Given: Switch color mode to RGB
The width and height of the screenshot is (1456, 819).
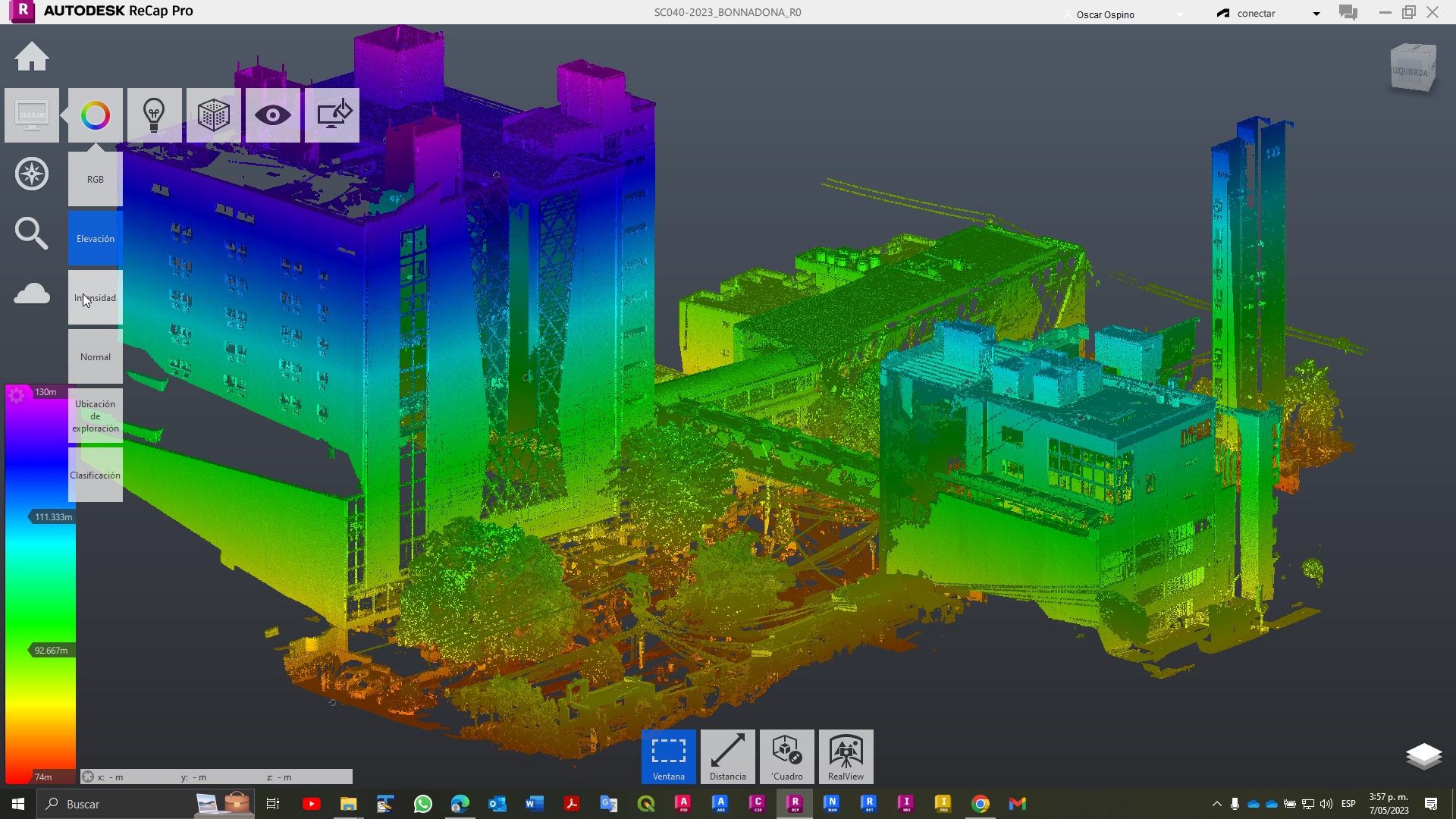Looking at the screenshot, I should [96, 179].
